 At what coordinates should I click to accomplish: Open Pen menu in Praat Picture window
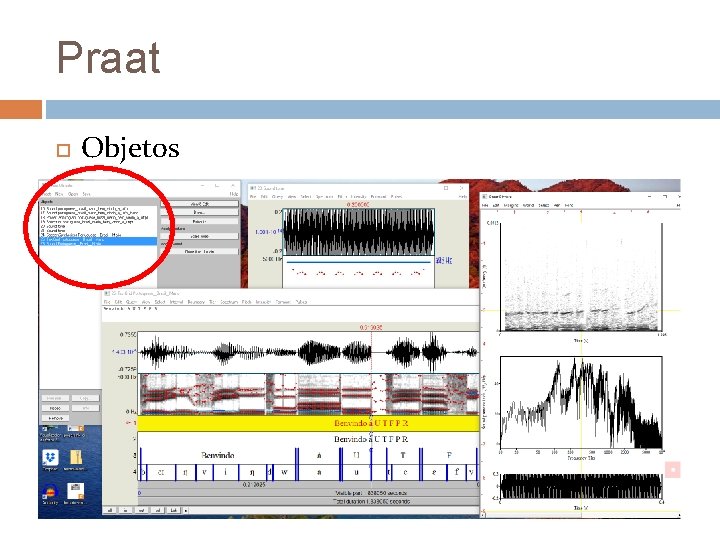pos(557,205)
